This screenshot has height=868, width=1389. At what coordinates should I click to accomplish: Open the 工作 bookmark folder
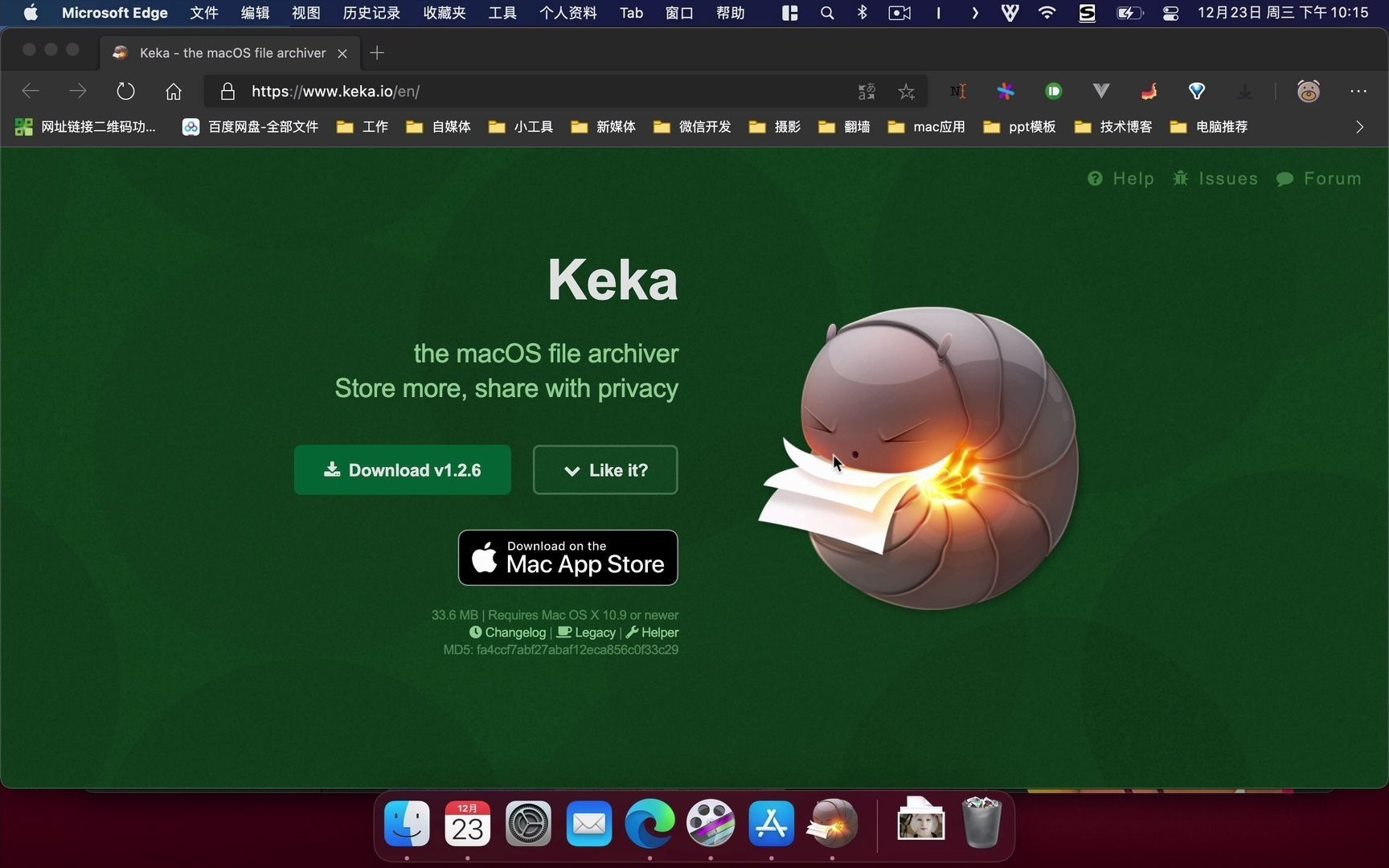(363, 127)
